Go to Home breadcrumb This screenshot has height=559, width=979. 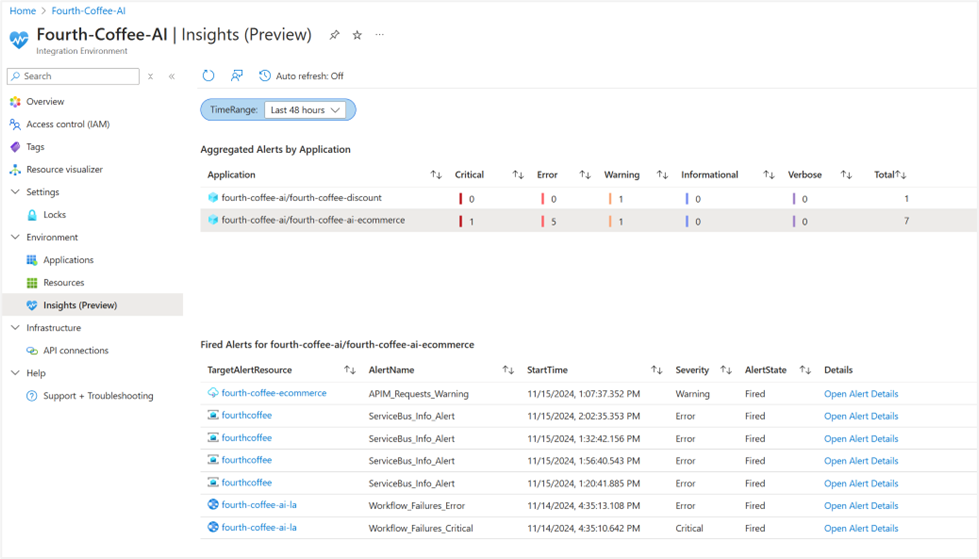22,11
